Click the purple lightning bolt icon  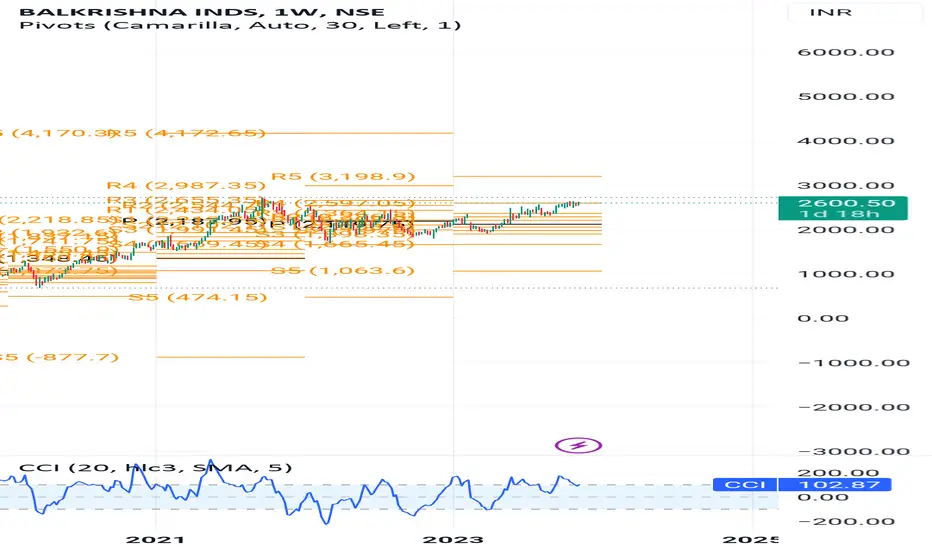(x=578, y=445)
